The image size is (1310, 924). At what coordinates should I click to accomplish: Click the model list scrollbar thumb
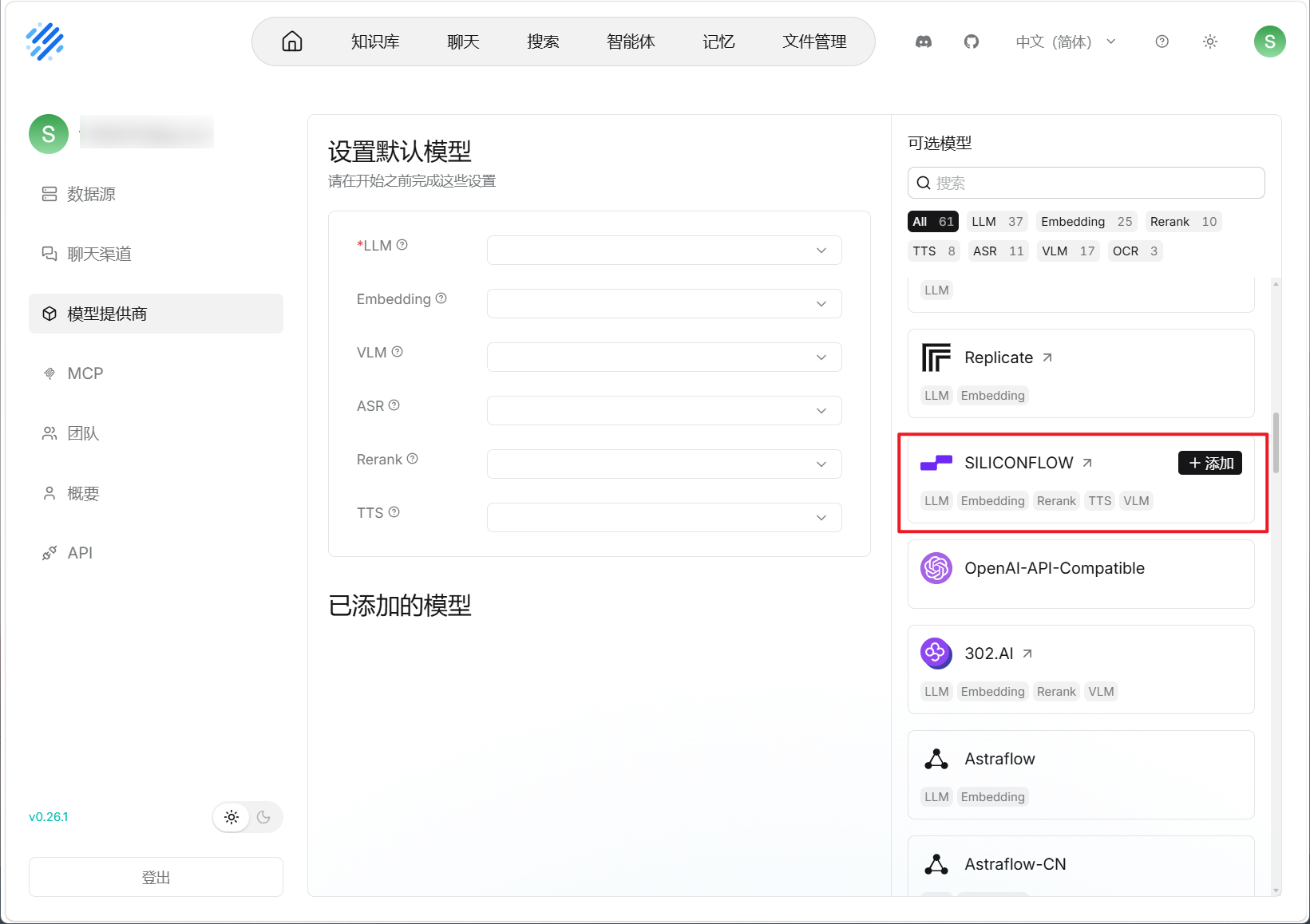pyautogui.click(x=1276, y=443)
